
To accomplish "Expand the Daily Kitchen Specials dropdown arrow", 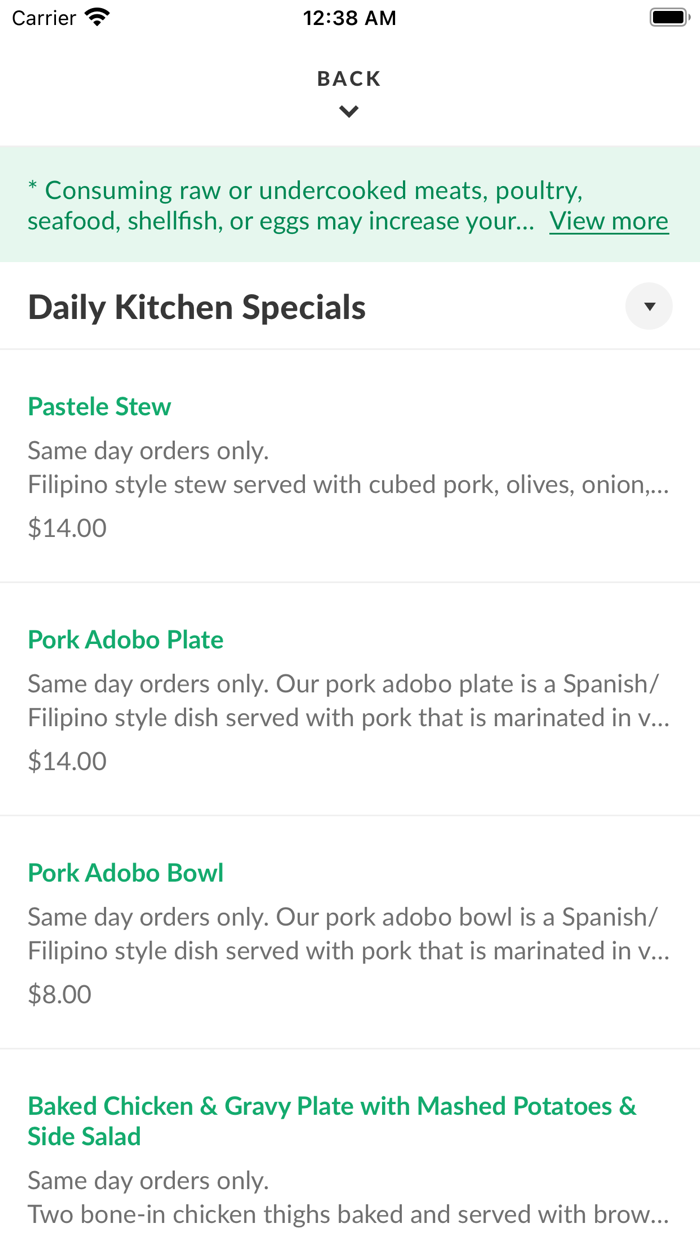I will [x=649, y=306].
